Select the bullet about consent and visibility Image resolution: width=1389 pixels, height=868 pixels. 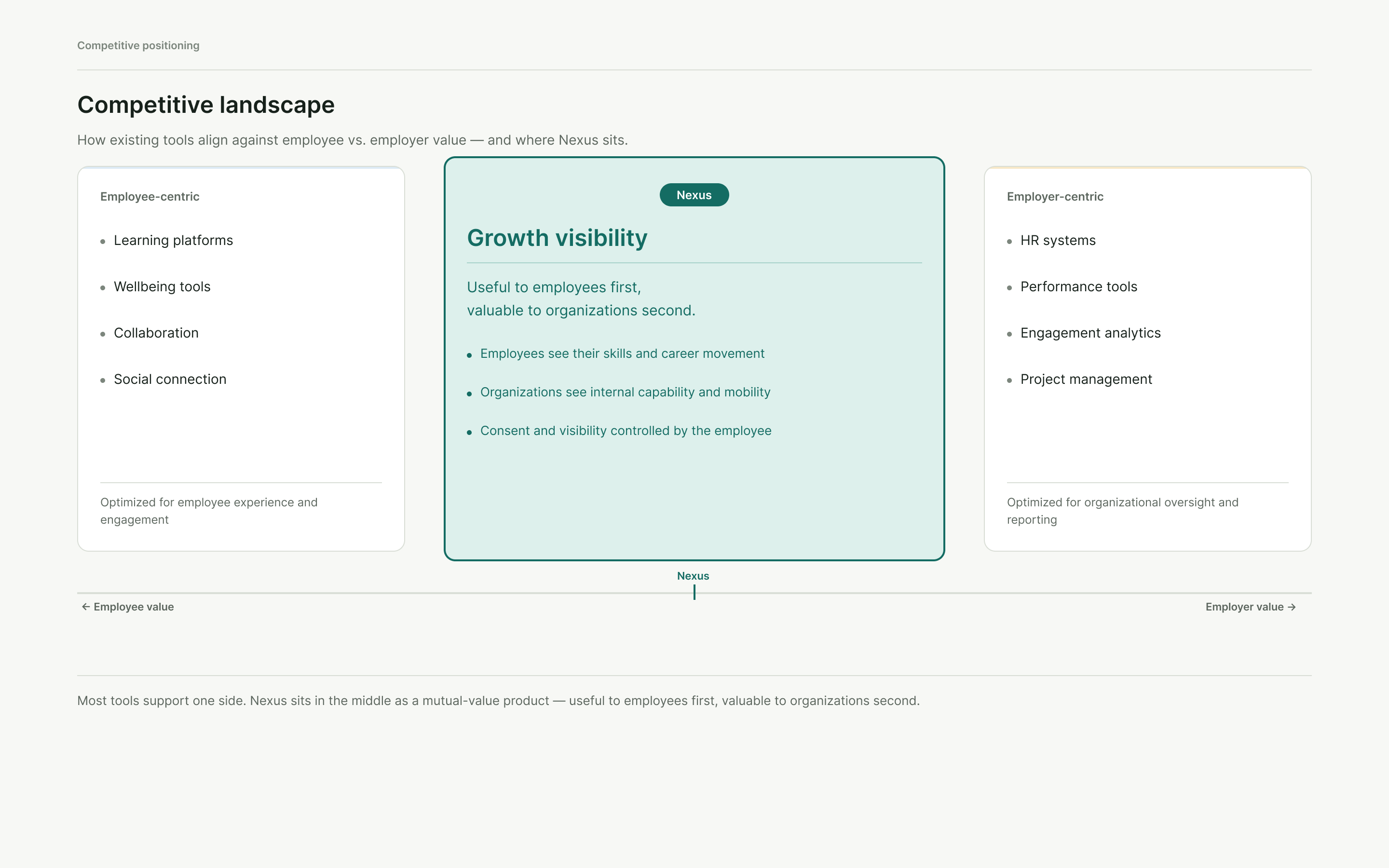[619, 431]
